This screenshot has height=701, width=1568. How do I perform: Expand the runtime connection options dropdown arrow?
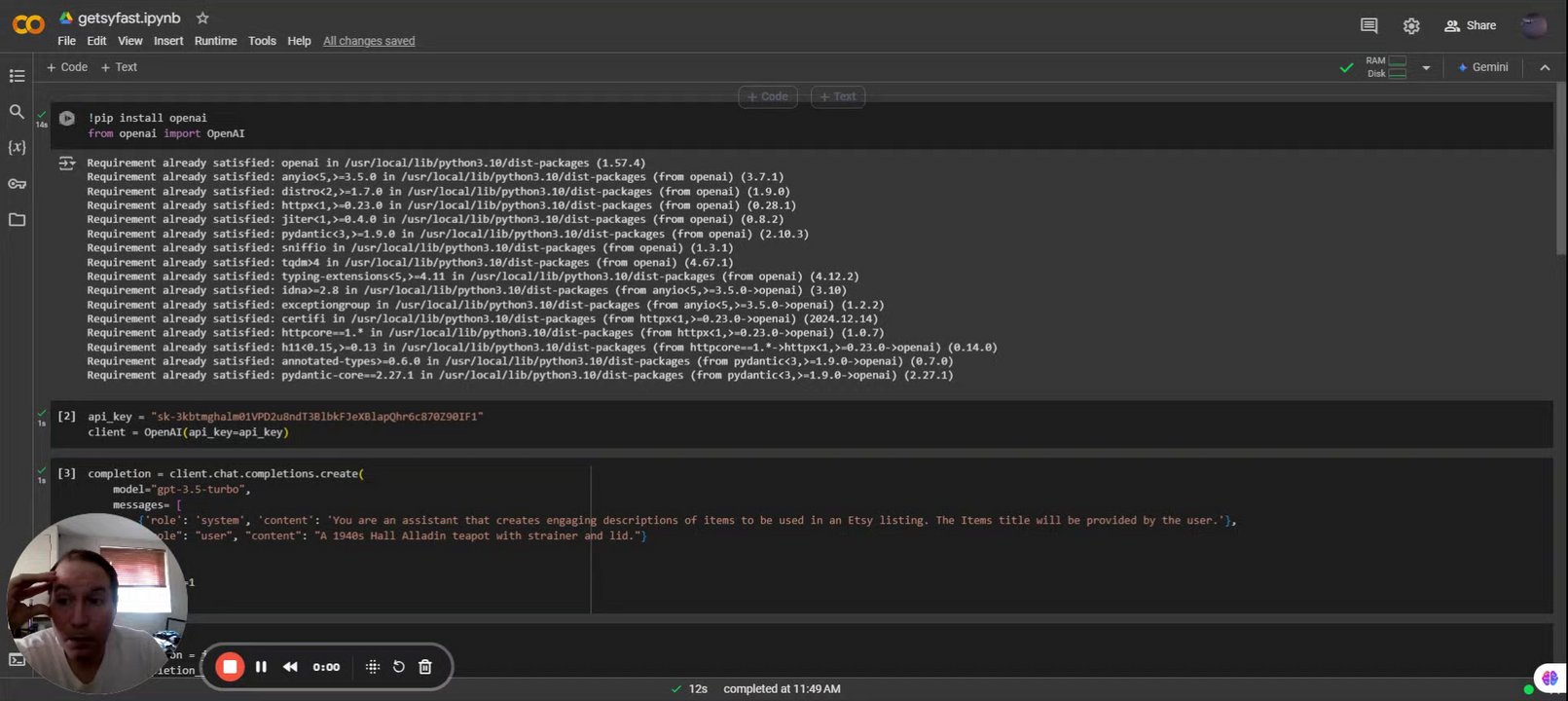(1426, 67)
